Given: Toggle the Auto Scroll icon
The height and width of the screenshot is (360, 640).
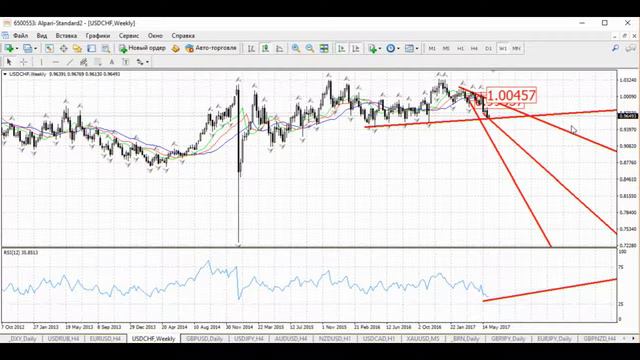Looking at the screenshot, I should pyautogui.click(x=342, y=49).
